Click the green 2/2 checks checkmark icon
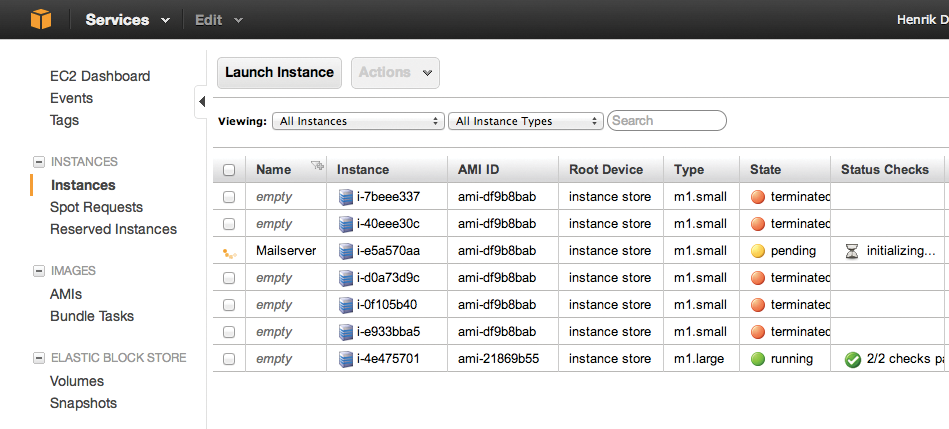The width and height of the screenshot is (949, 429). click(852, 359)
